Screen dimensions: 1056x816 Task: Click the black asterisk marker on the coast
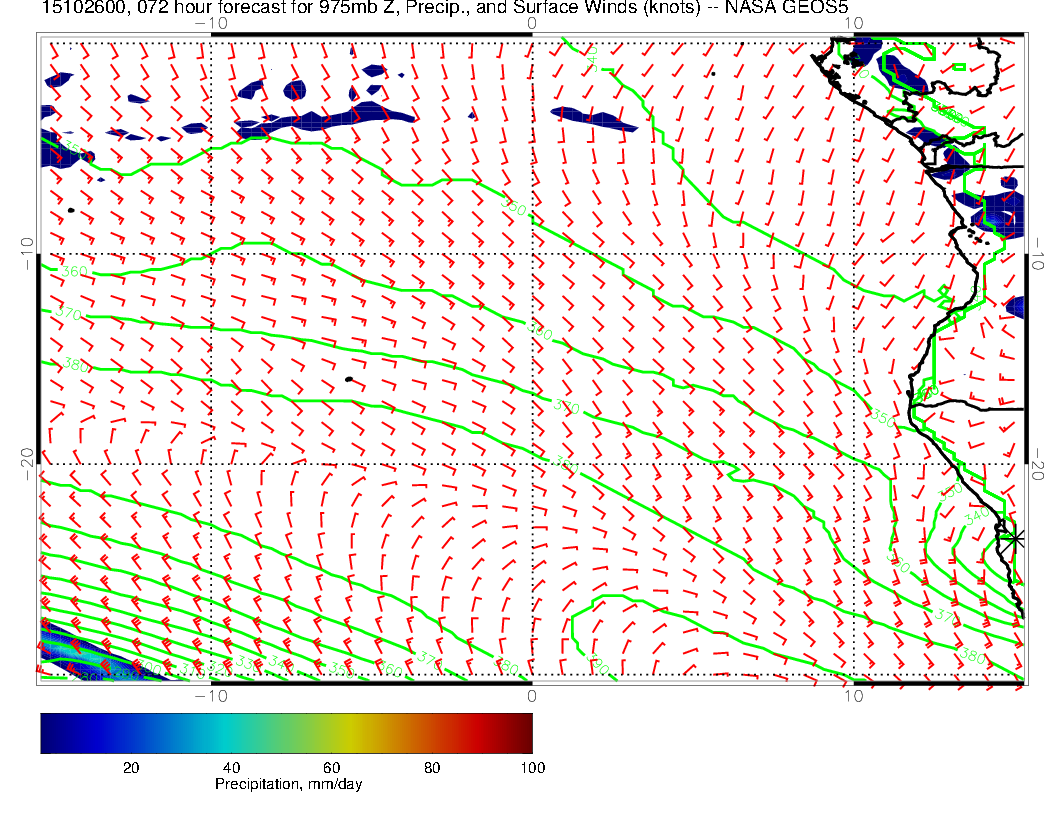(x=1016, y=538)
